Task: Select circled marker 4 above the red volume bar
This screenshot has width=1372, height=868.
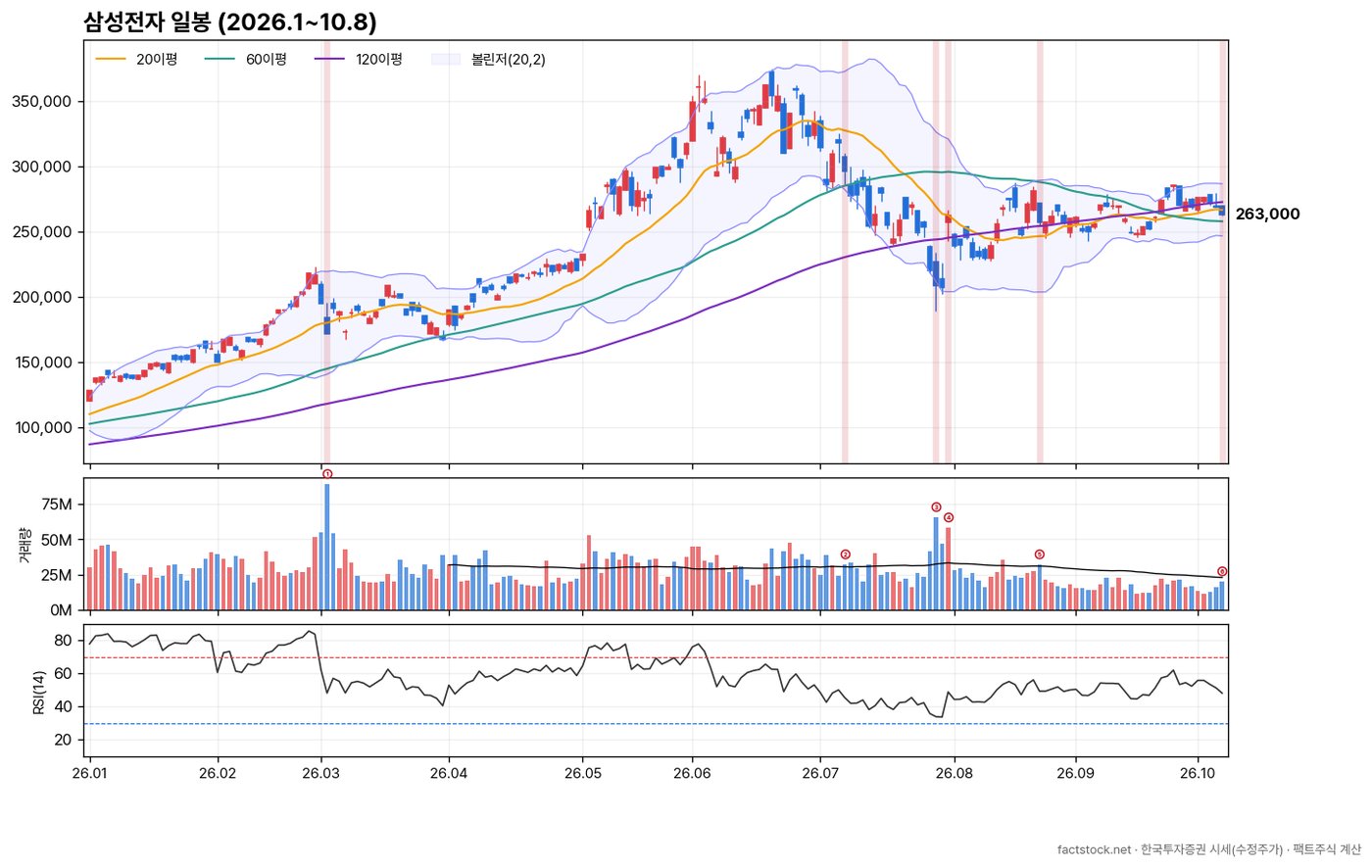Action: click(949, 517)
